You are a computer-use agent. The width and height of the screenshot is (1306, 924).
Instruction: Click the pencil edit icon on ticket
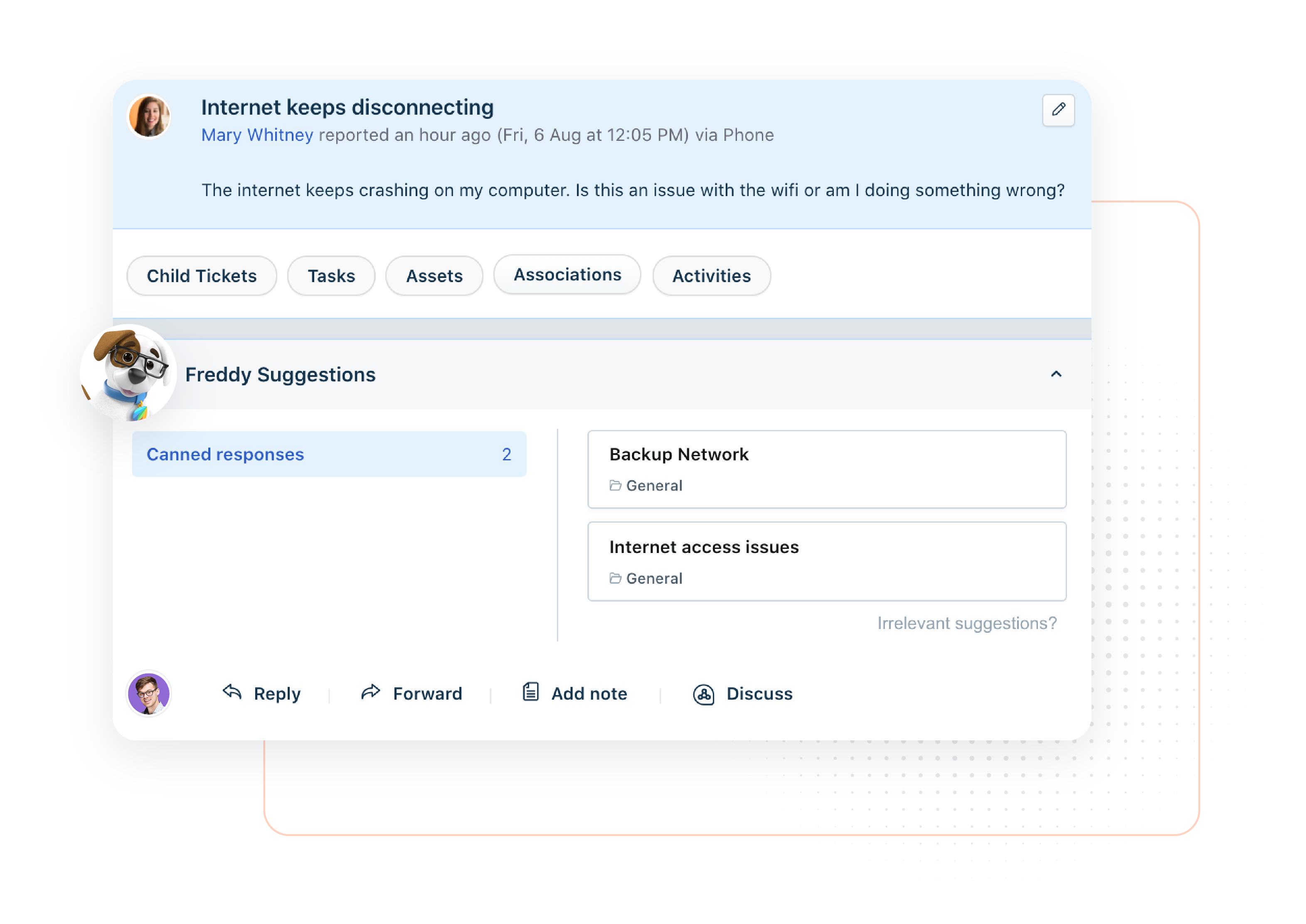(1058, 110)
